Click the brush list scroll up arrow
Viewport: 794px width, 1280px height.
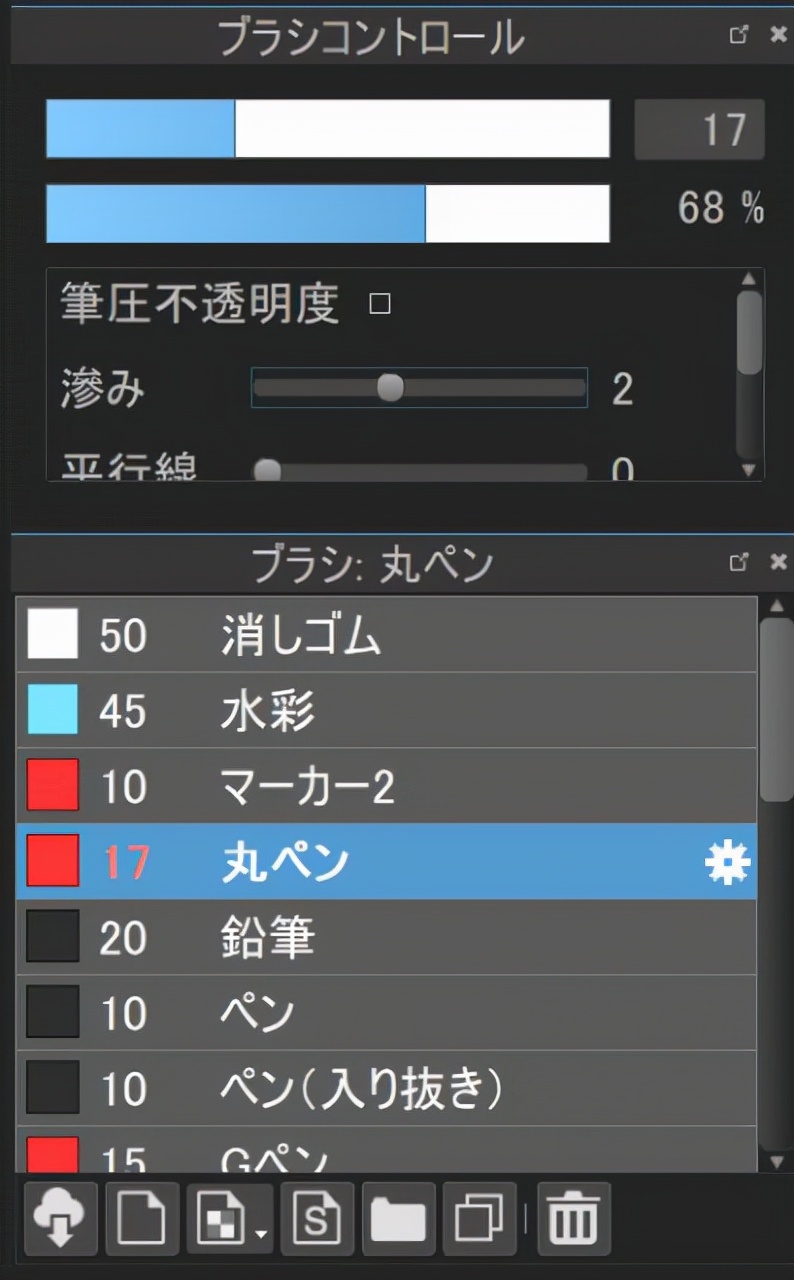click(775, 606)
